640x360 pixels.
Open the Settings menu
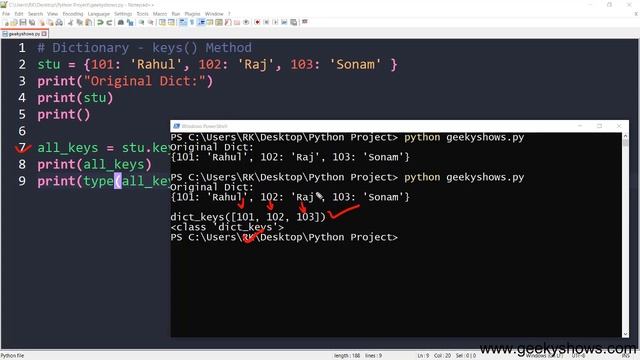[123, 14]
